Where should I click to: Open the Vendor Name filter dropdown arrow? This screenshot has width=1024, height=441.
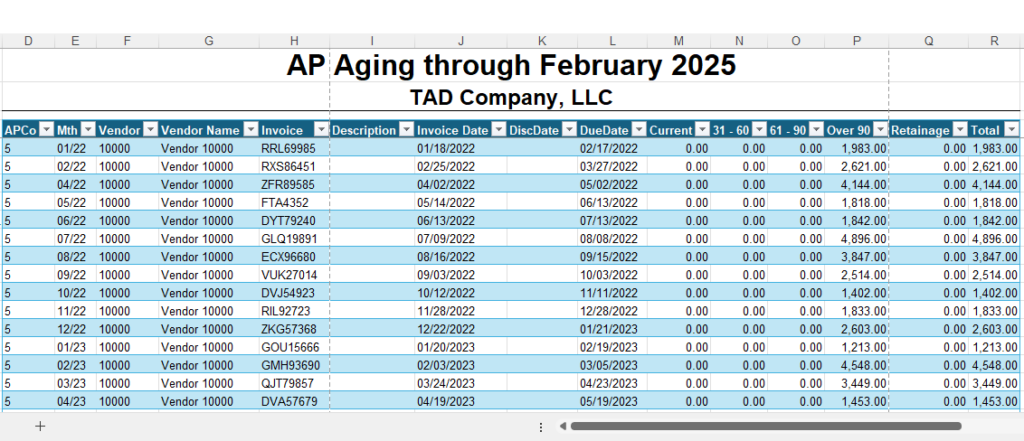click(x=250, y=130)
